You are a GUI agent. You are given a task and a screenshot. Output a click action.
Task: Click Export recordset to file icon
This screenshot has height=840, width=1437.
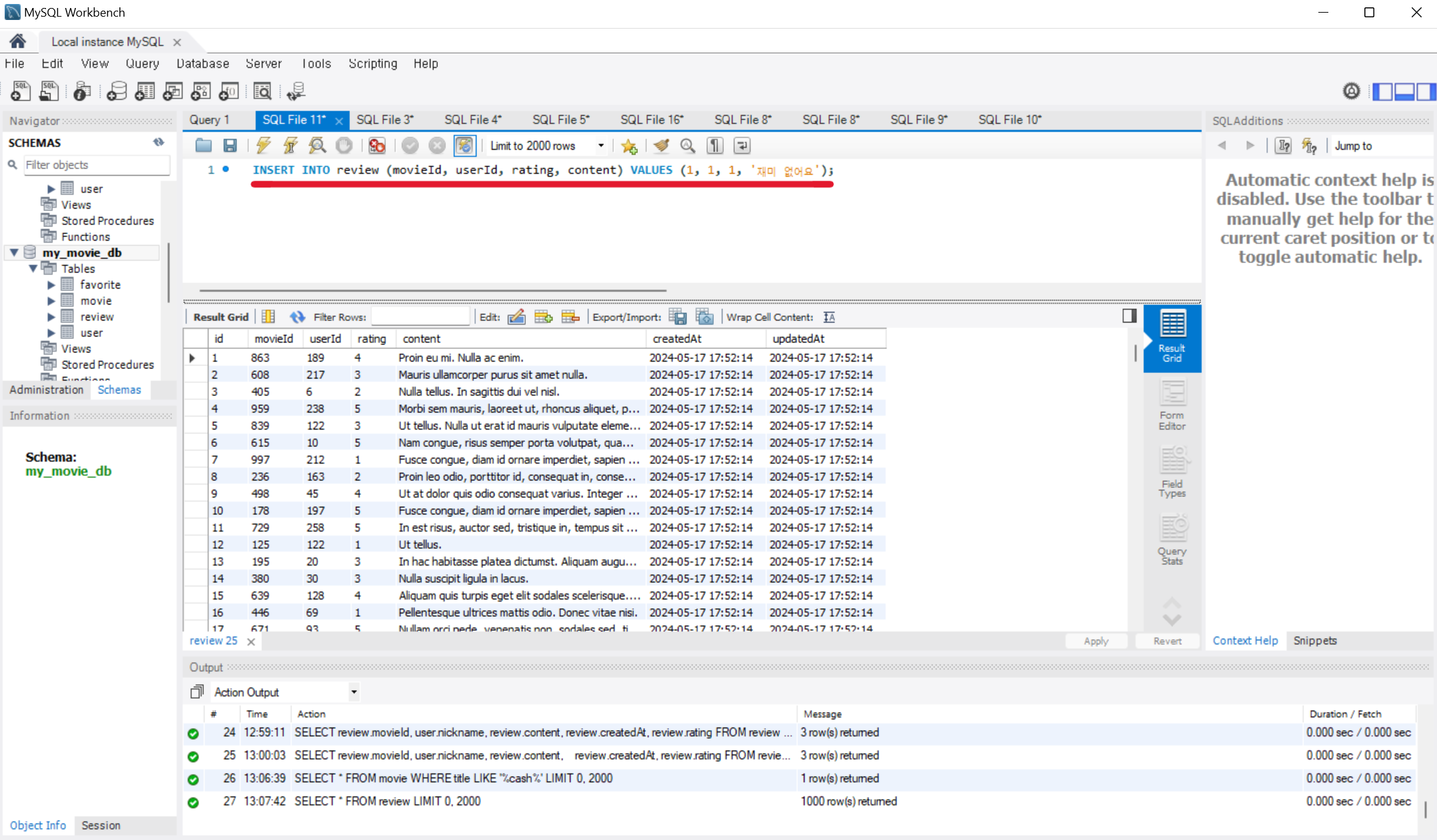point(678,317)
